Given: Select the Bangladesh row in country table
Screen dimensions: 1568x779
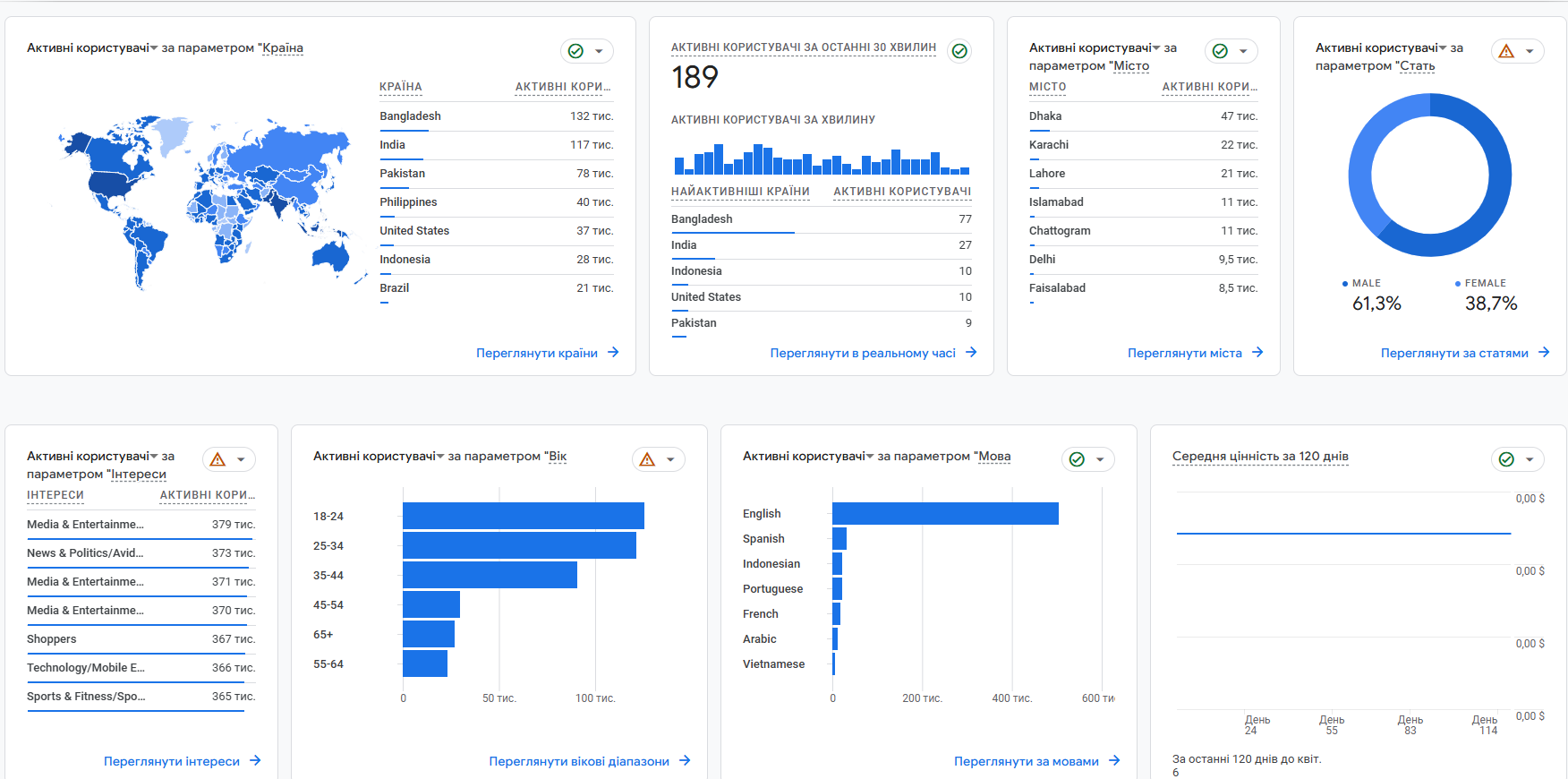Looking at the screenshot, I should click(x=496, y=116).
